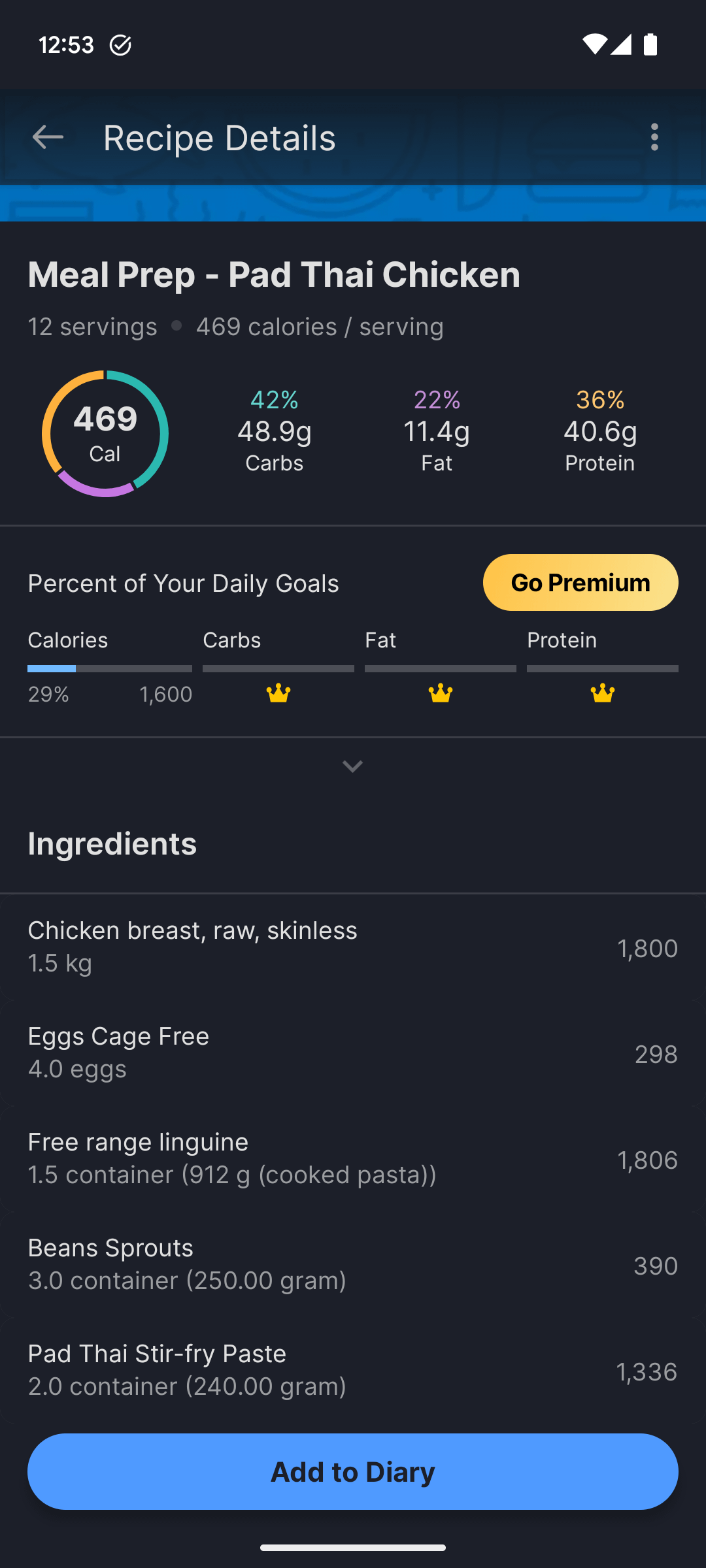This screenshot has width=706, height=1568.
Task: Tap the 40.6g Protein macro value
Action: (x=600, y=432)
